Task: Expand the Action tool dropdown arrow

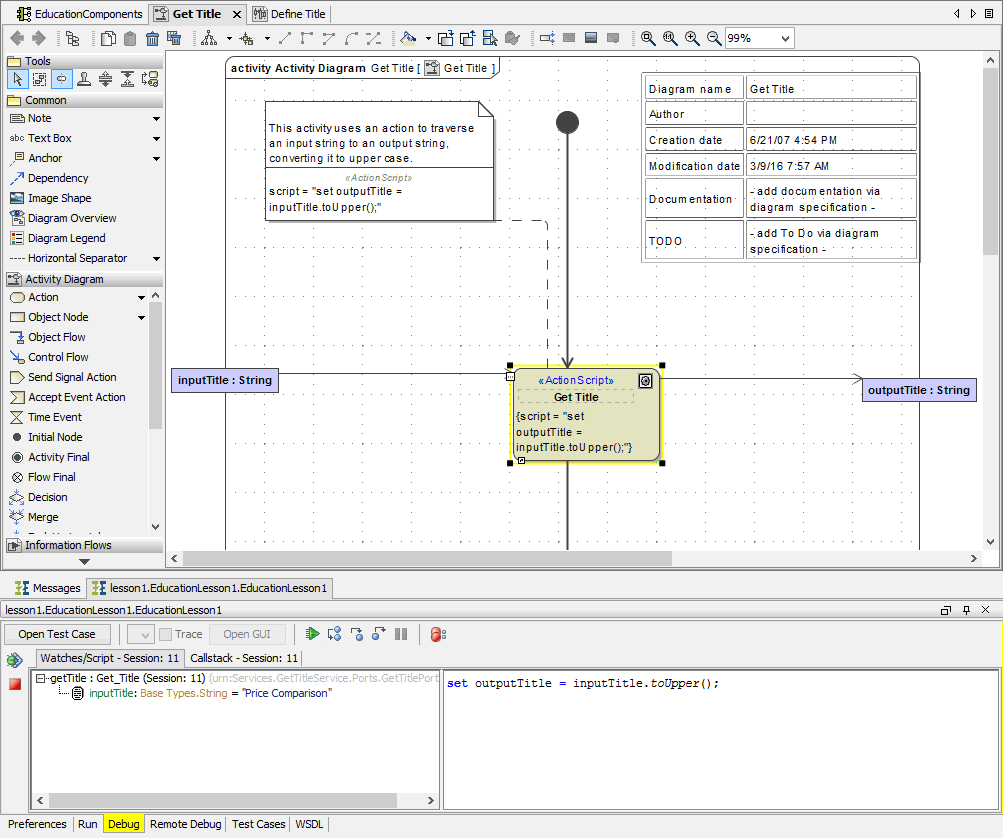Action: [x=141, y=298]
